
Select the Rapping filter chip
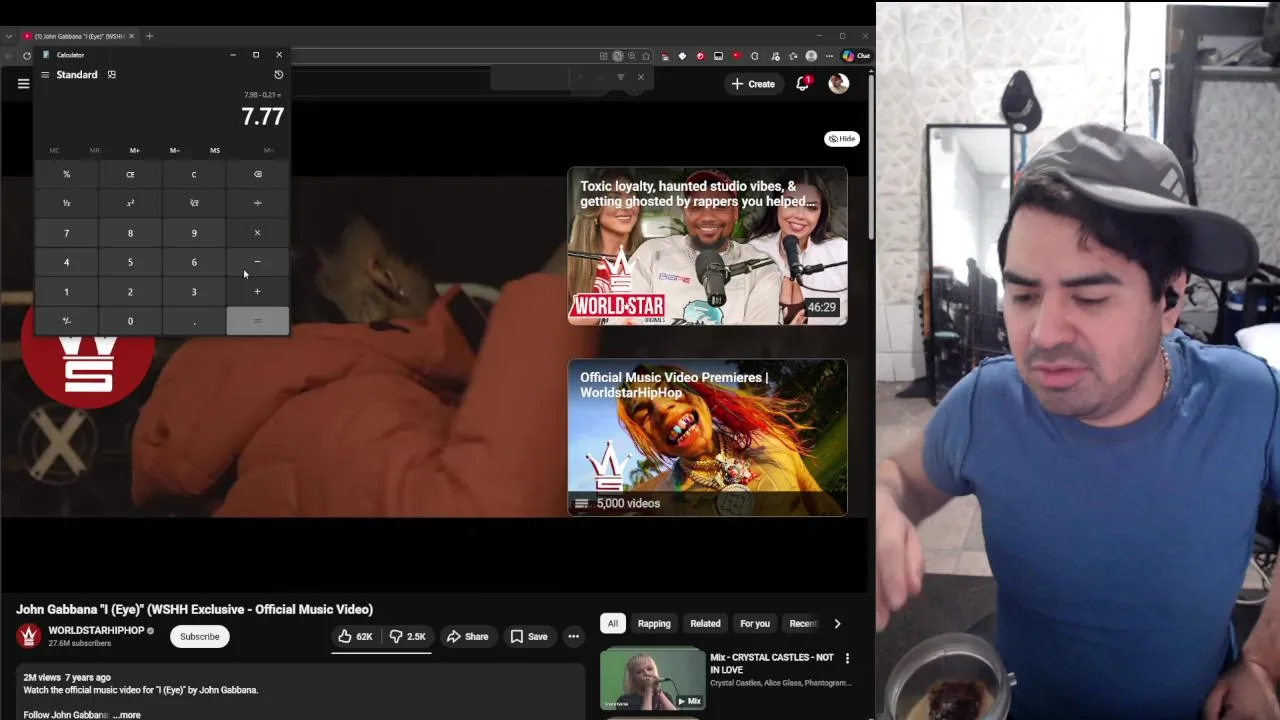point(654,624)
